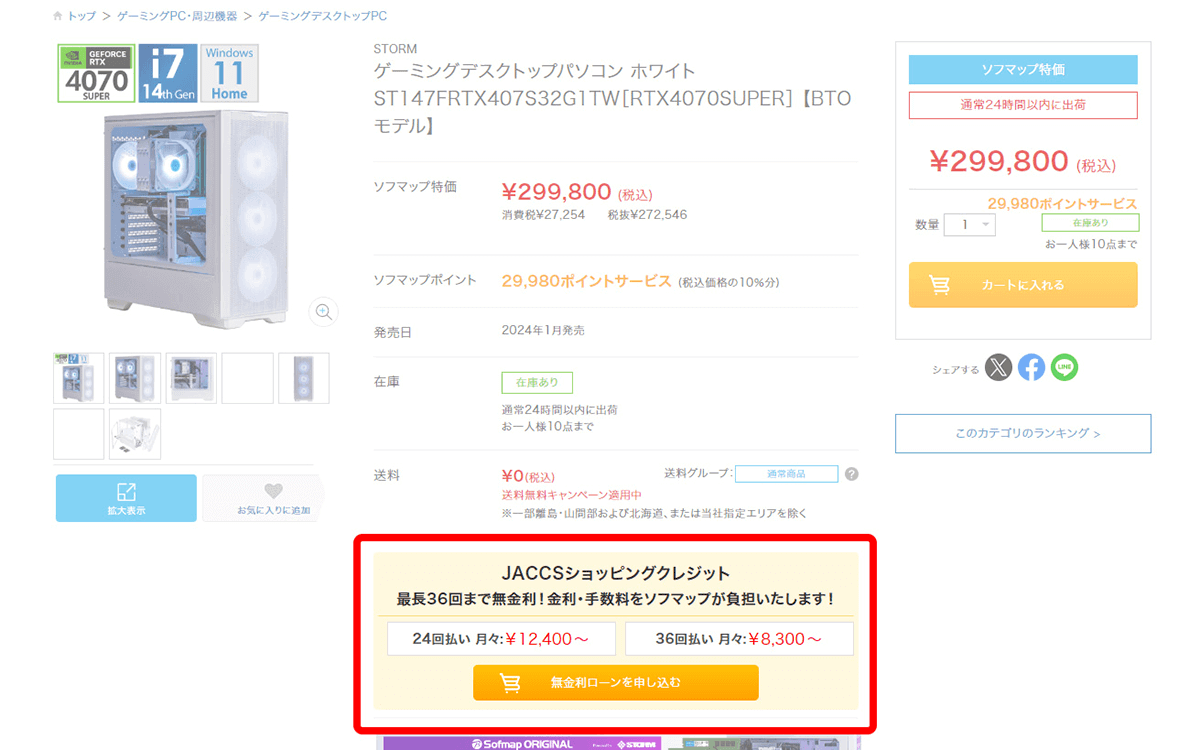1200x750 pixels.
Task: Go to ゲーミングデスクトップPC breadcrumb
Action: tap(322, 17)
